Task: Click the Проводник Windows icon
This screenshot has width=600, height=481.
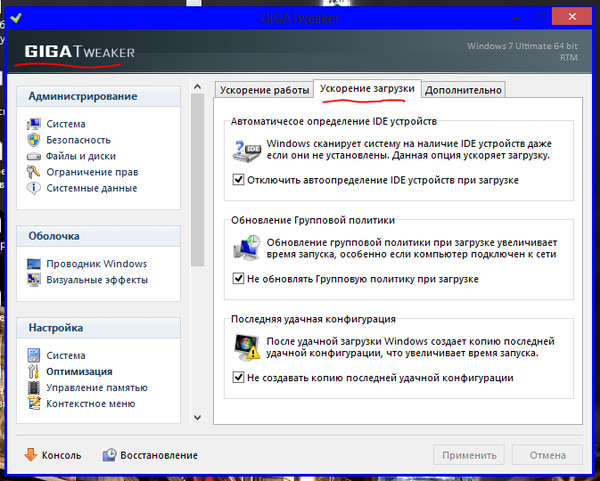Action: point(34,264)
